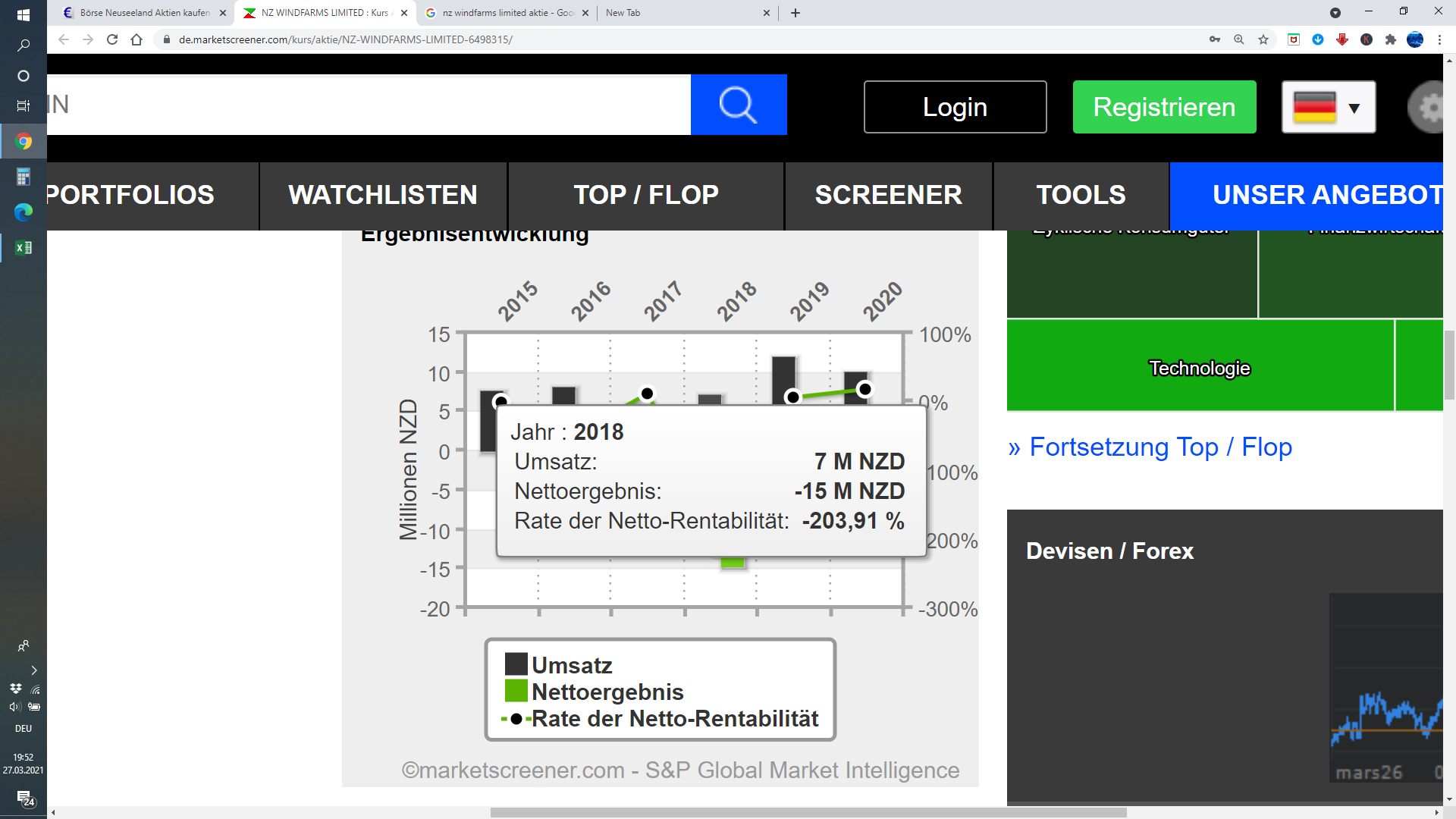Open the TOP / FLOP menu
The image size is (1456, 819).
645,196
